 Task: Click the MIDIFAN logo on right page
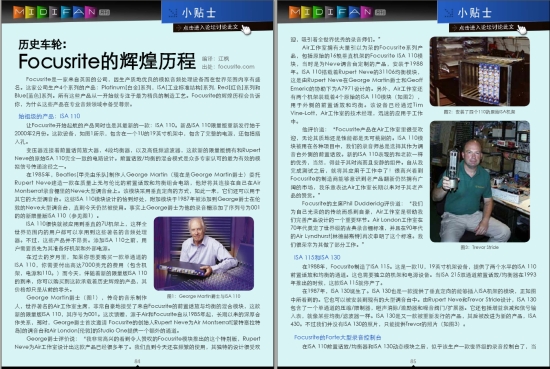pyautogui.click(x=331, y=12)
